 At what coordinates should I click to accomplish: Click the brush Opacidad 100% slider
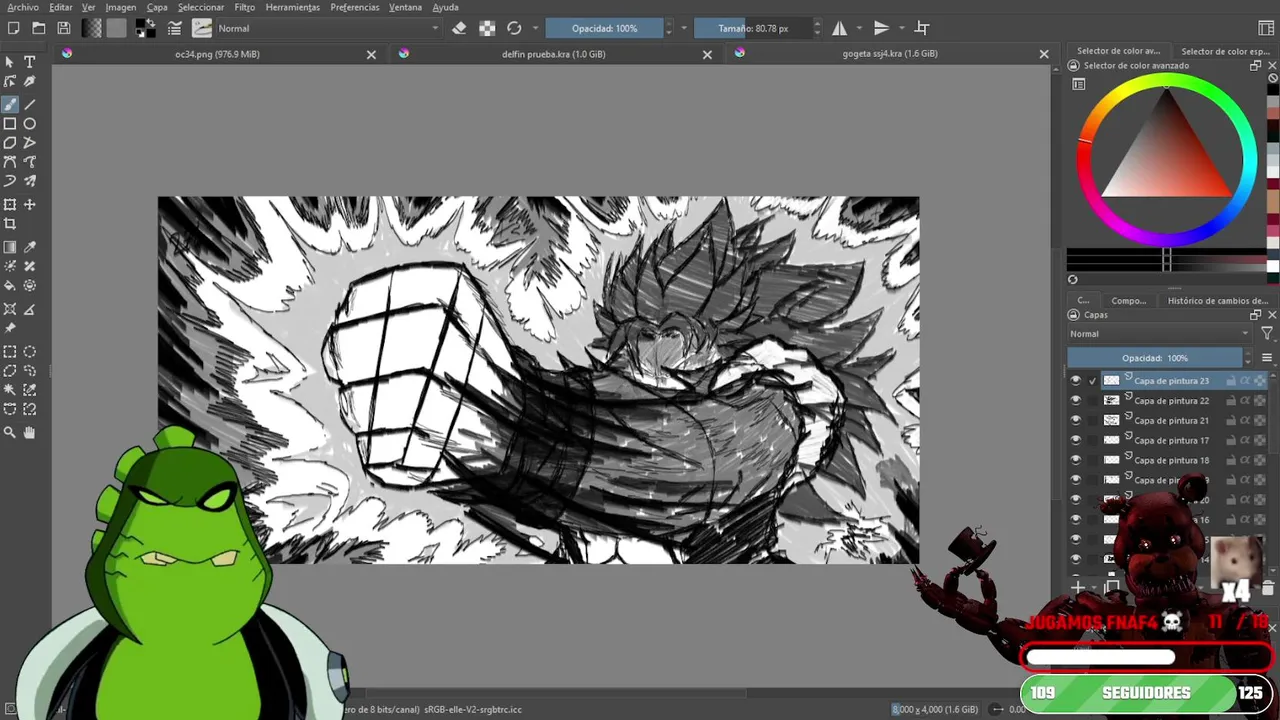(x=604, y=28)
